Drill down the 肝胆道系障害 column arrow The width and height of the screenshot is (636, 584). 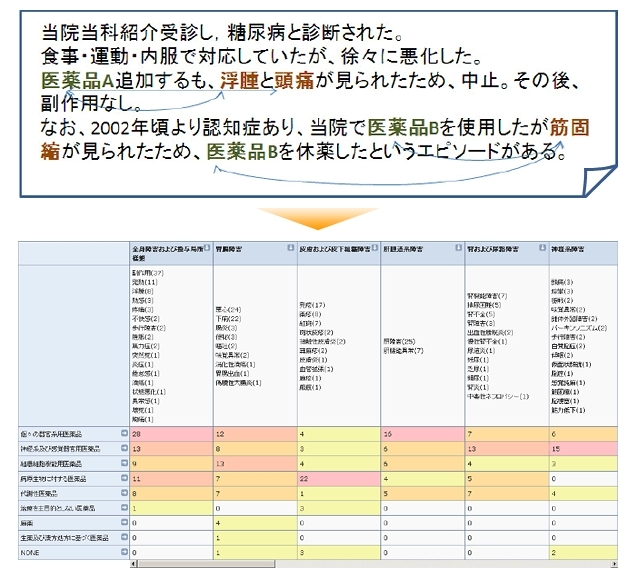(458, 247)
